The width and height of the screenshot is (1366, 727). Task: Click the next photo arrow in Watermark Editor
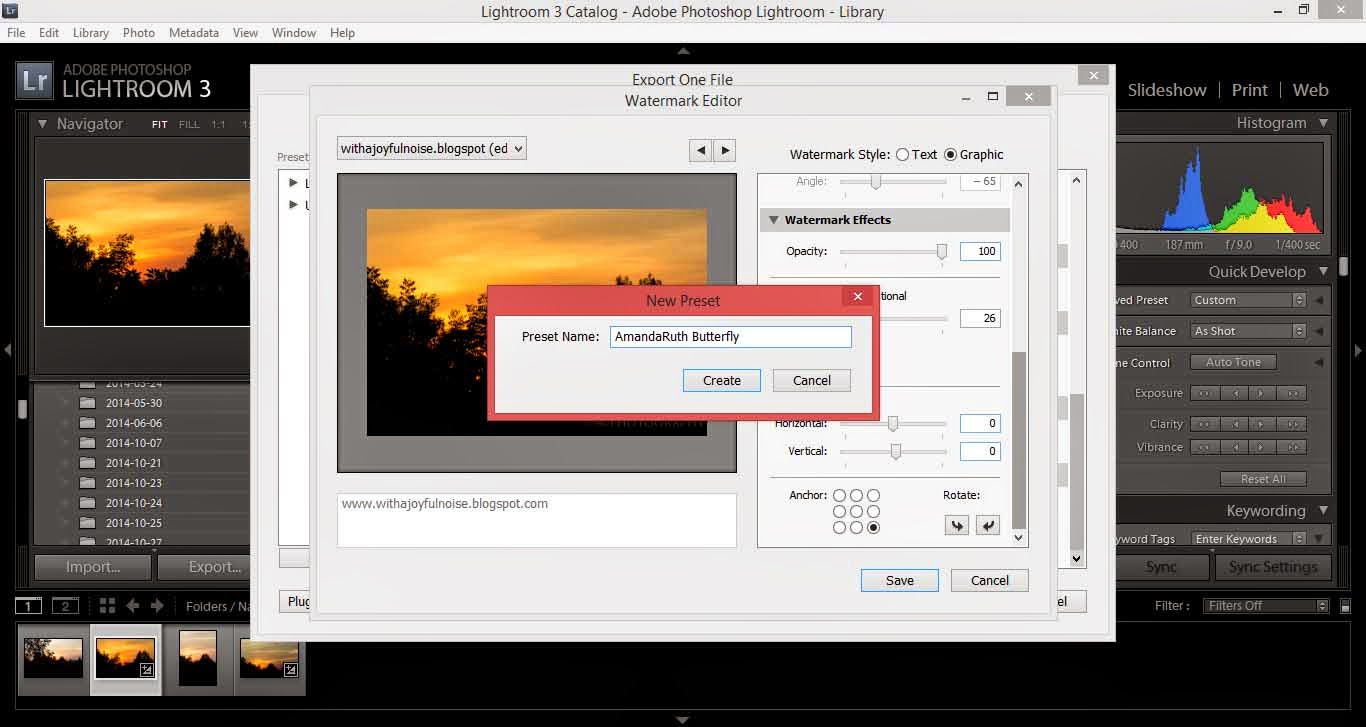click(x=725, y=150)
